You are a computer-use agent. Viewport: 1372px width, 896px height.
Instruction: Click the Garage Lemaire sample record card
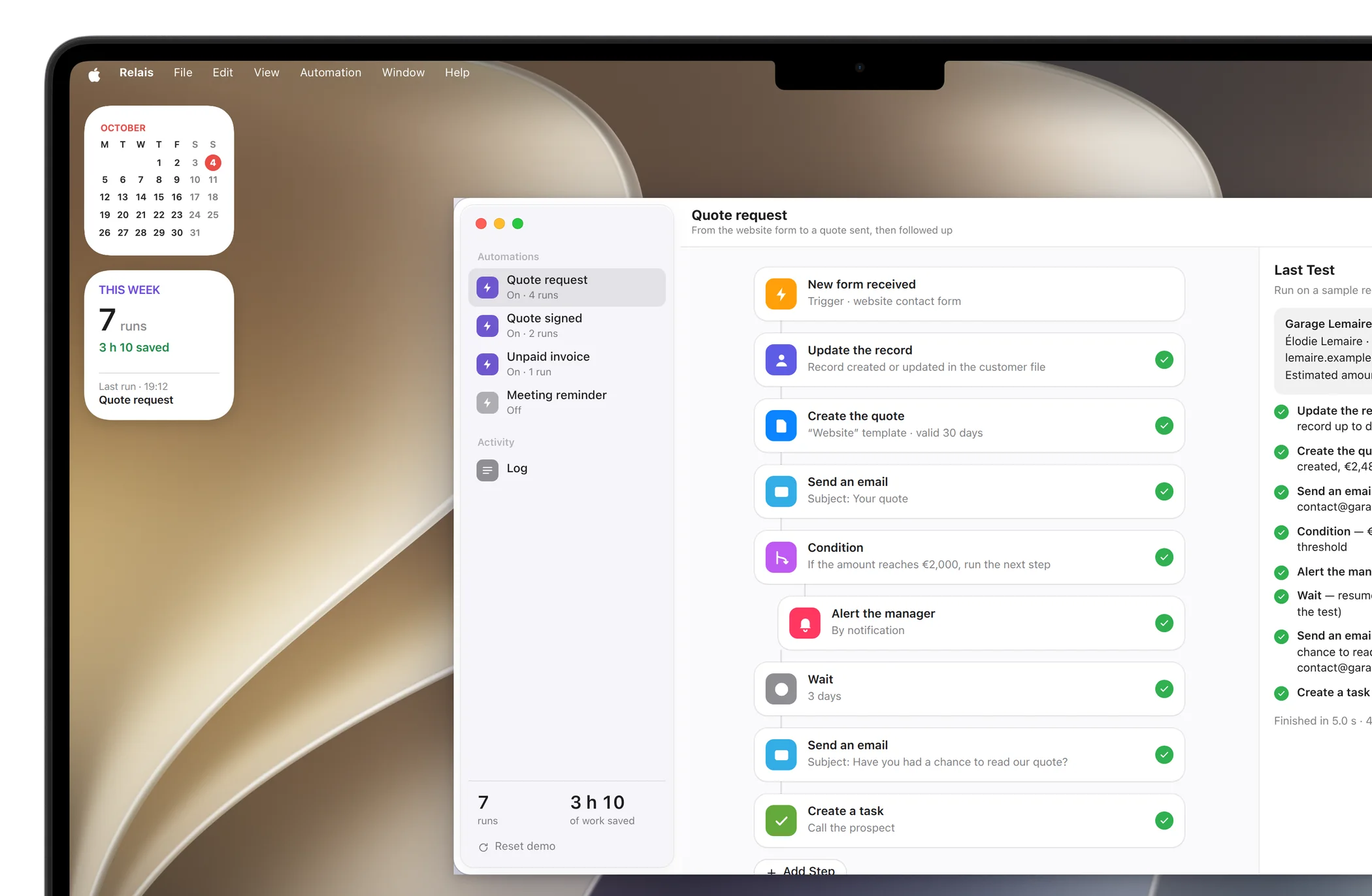click(x=1323, y=350)
